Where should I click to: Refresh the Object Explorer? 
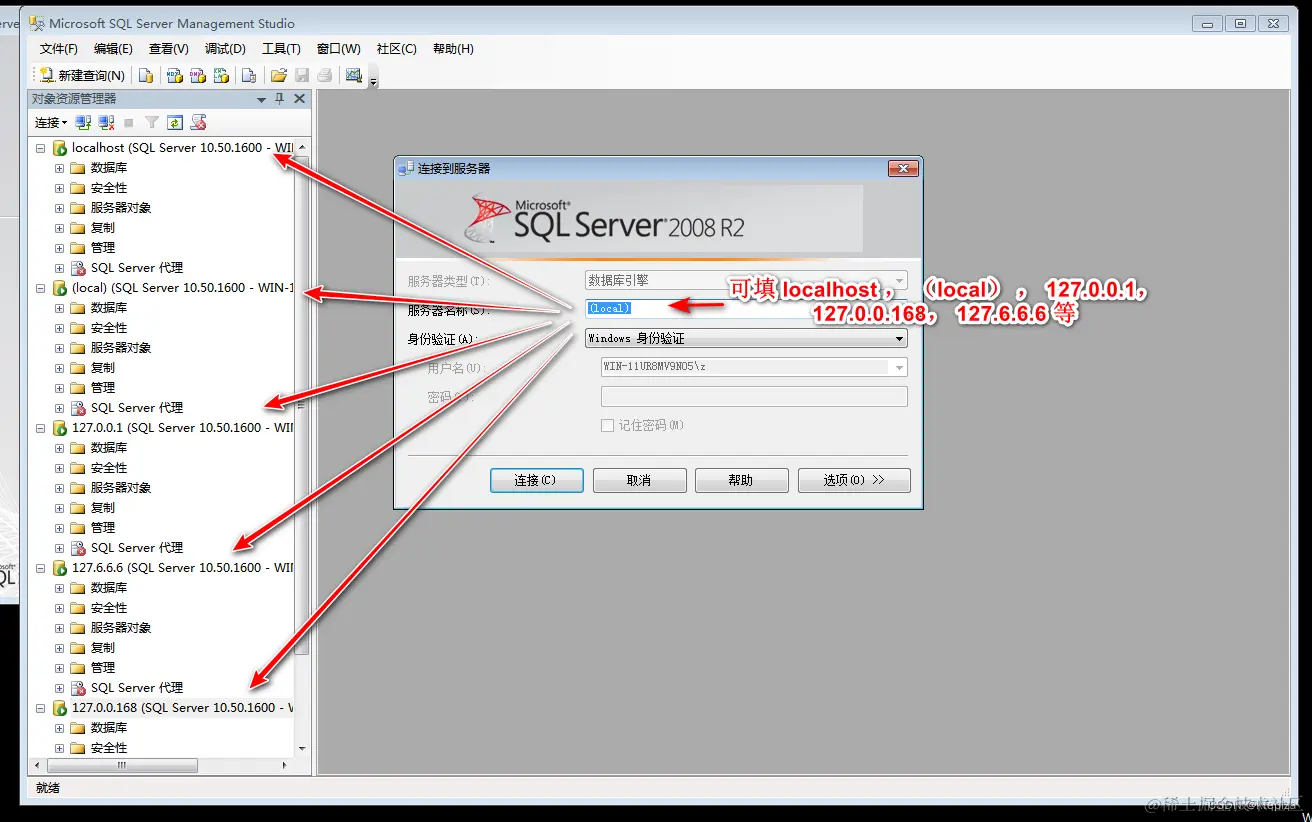pos(175,122)
